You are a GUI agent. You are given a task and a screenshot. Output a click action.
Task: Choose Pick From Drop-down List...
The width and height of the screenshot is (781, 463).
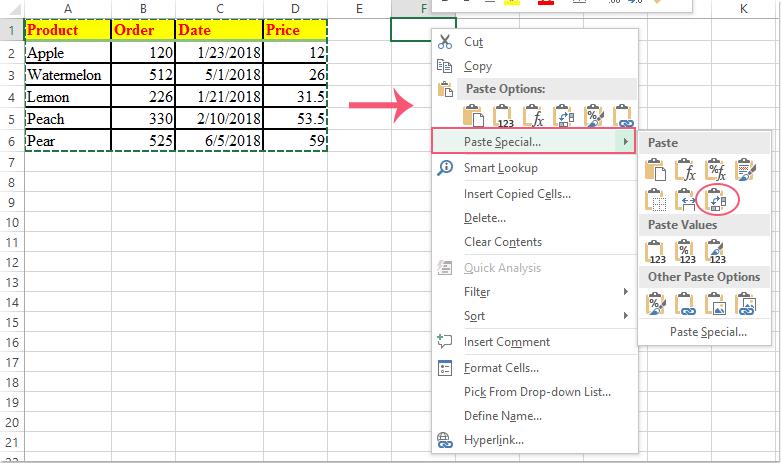(x=535, y=391)
